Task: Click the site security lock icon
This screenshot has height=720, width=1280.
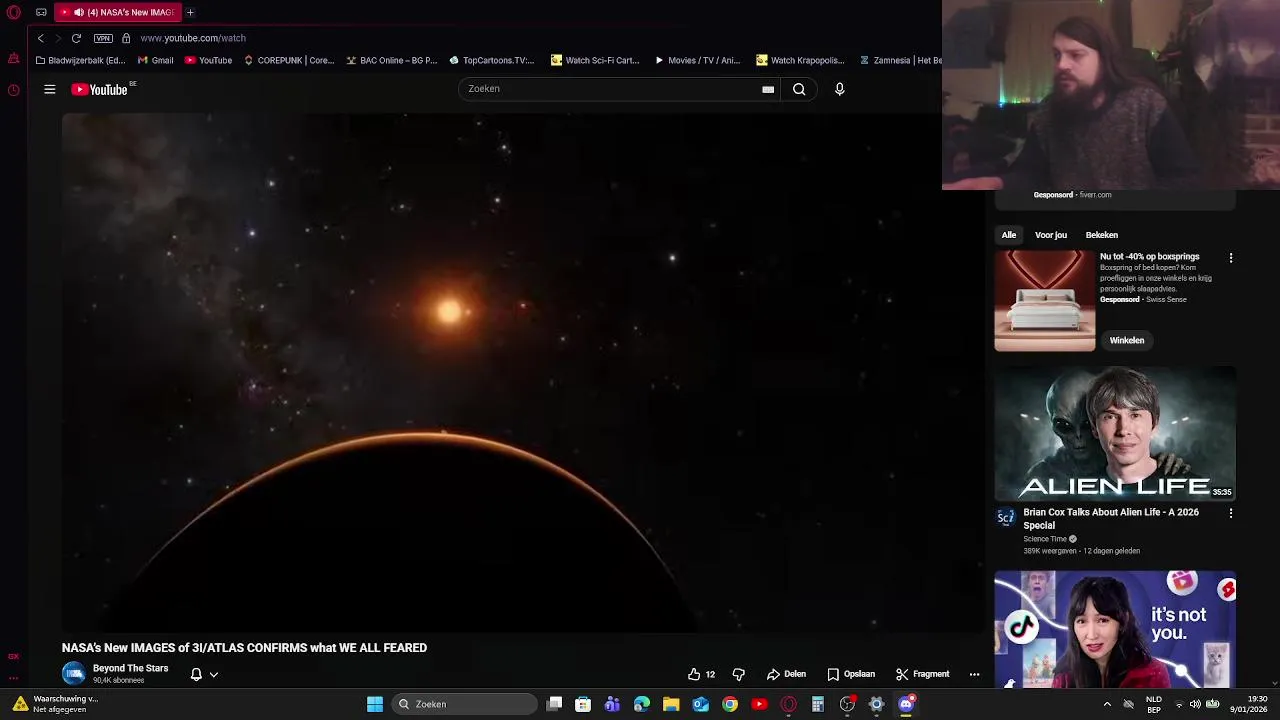Action: click(126, 38)
